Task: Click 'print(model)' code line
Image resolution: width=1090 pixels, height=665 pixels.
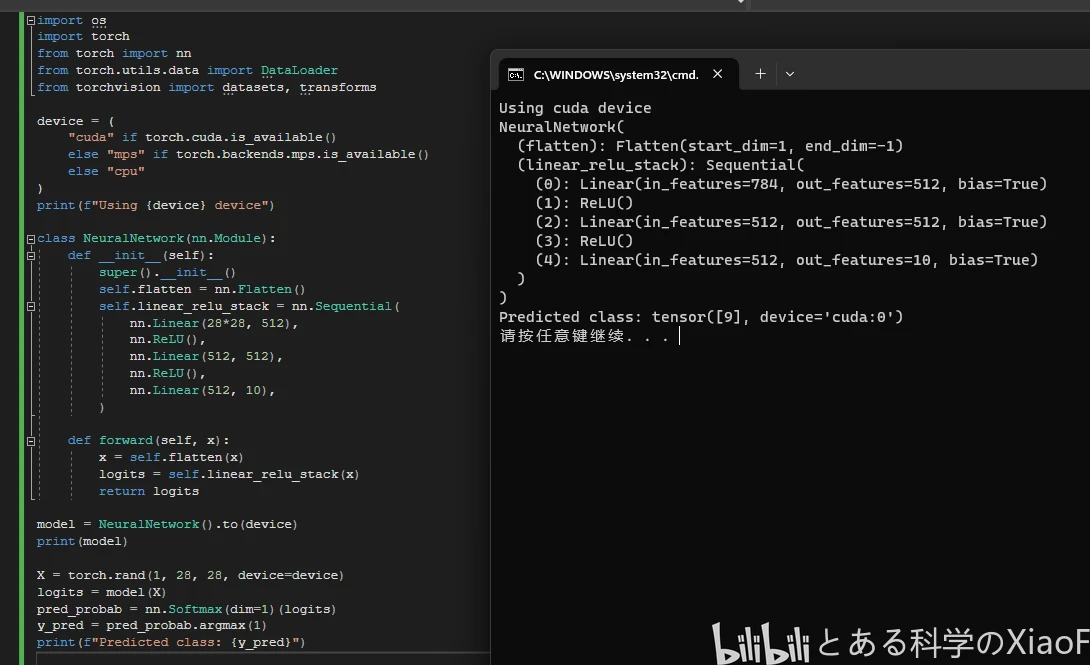Action: [x=82, y=541]
